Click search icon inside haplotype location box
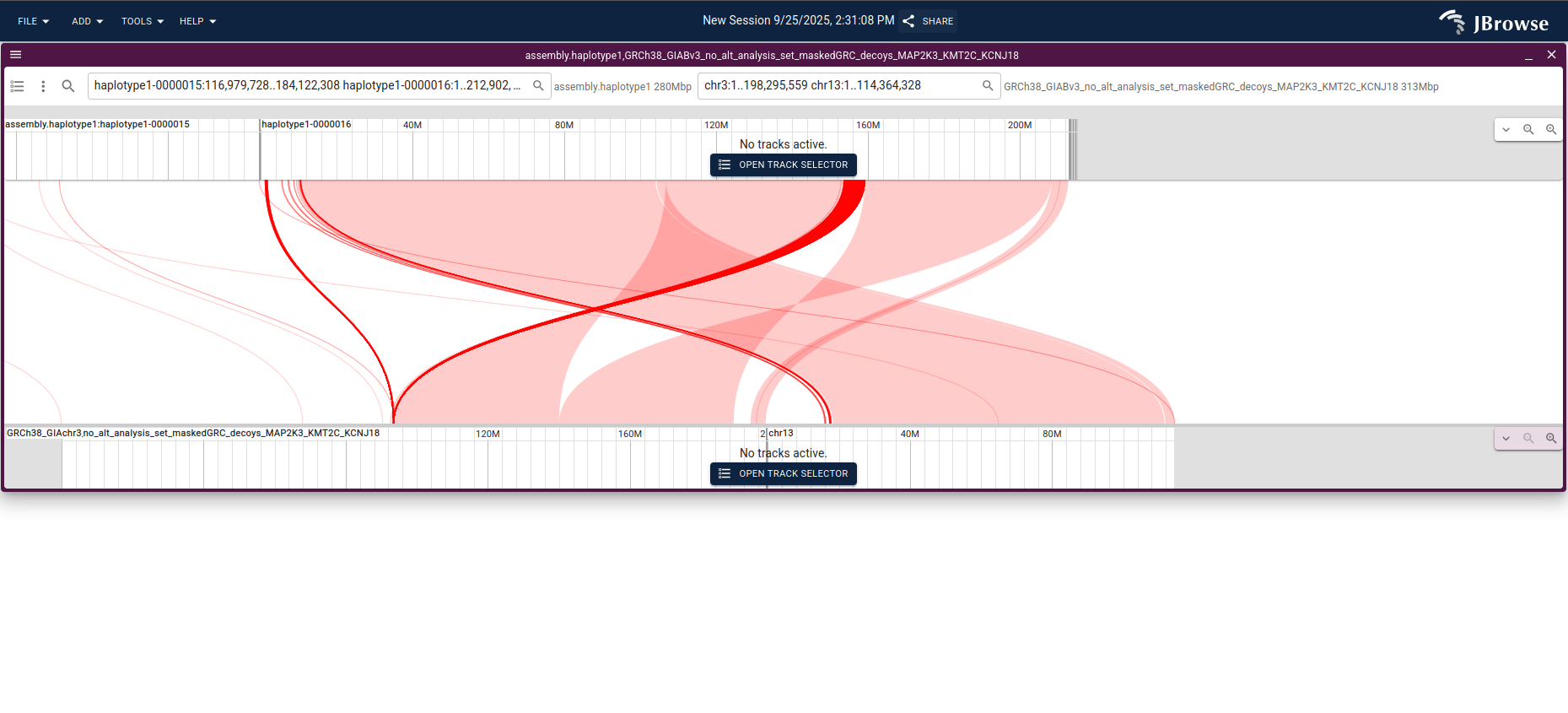The height and width of the screenshot is (713, 1568). point(538,86)
